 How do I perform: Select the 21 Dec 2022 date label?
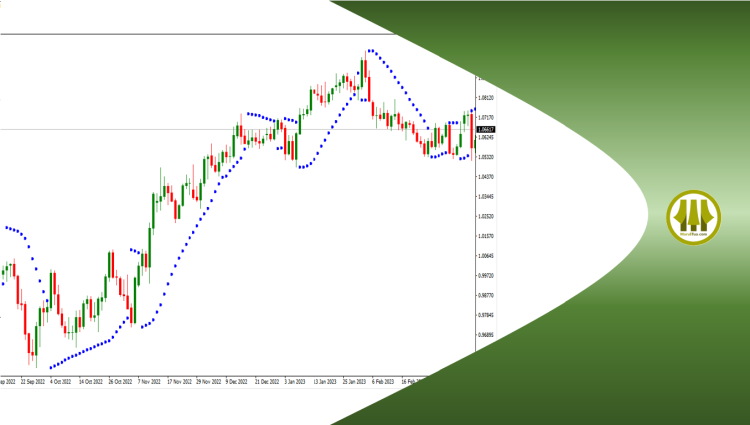point(267,382)
